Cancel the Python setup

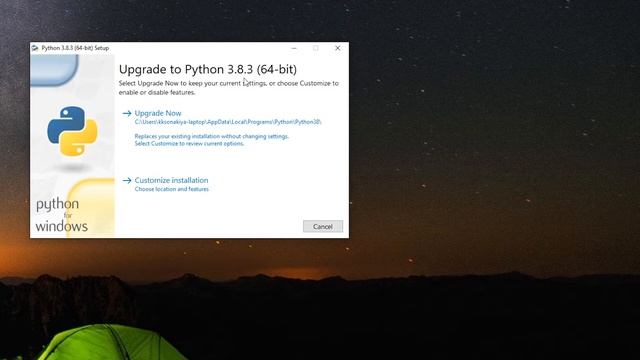tap(322, 227)
